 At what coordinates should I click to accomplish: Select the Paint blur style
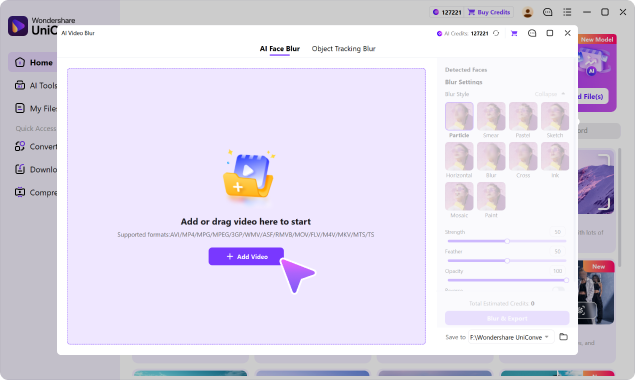pos(491,196)
